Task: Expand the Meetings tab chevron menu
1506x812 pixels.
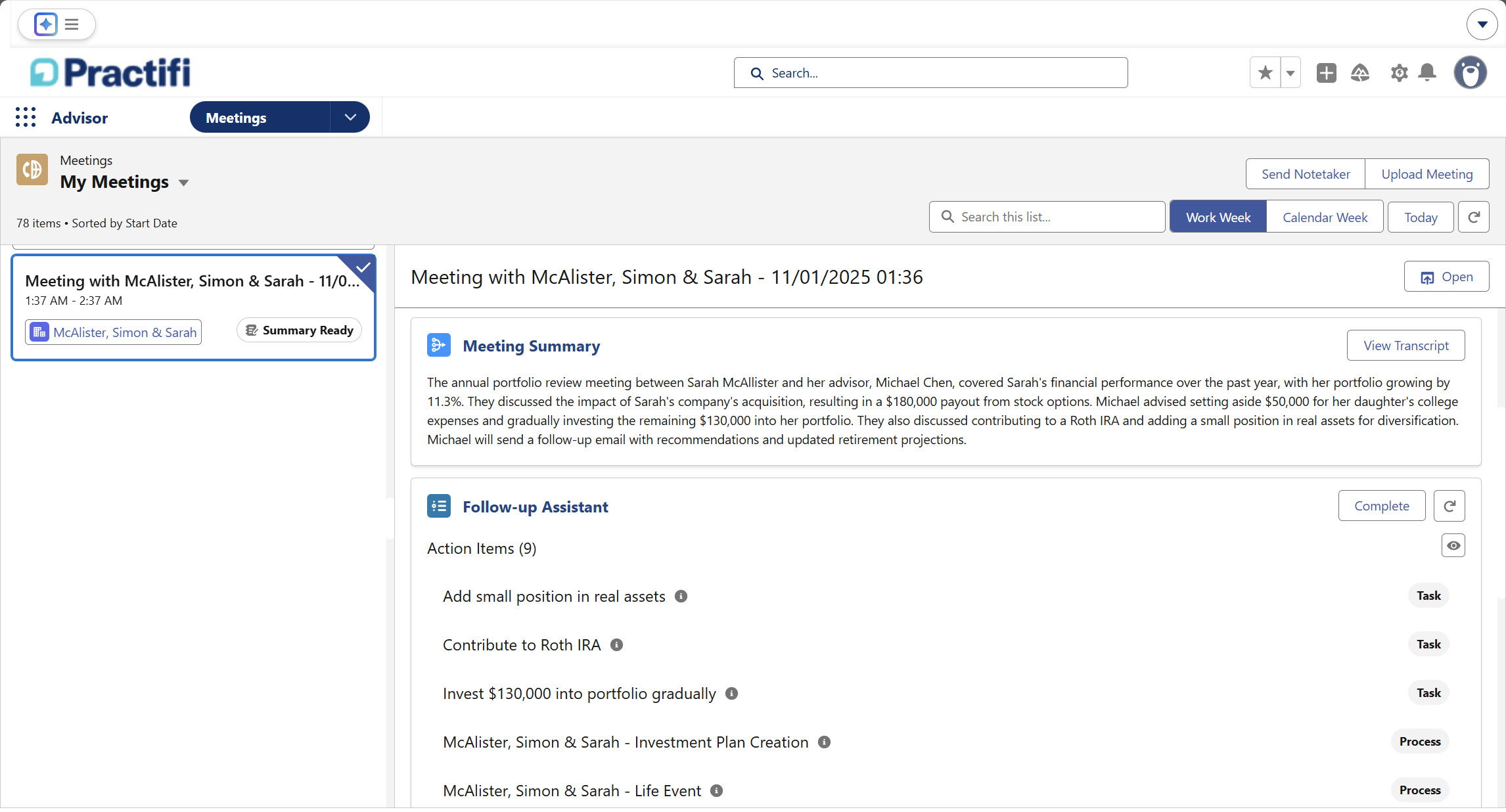Action: [x=350, y=118]
